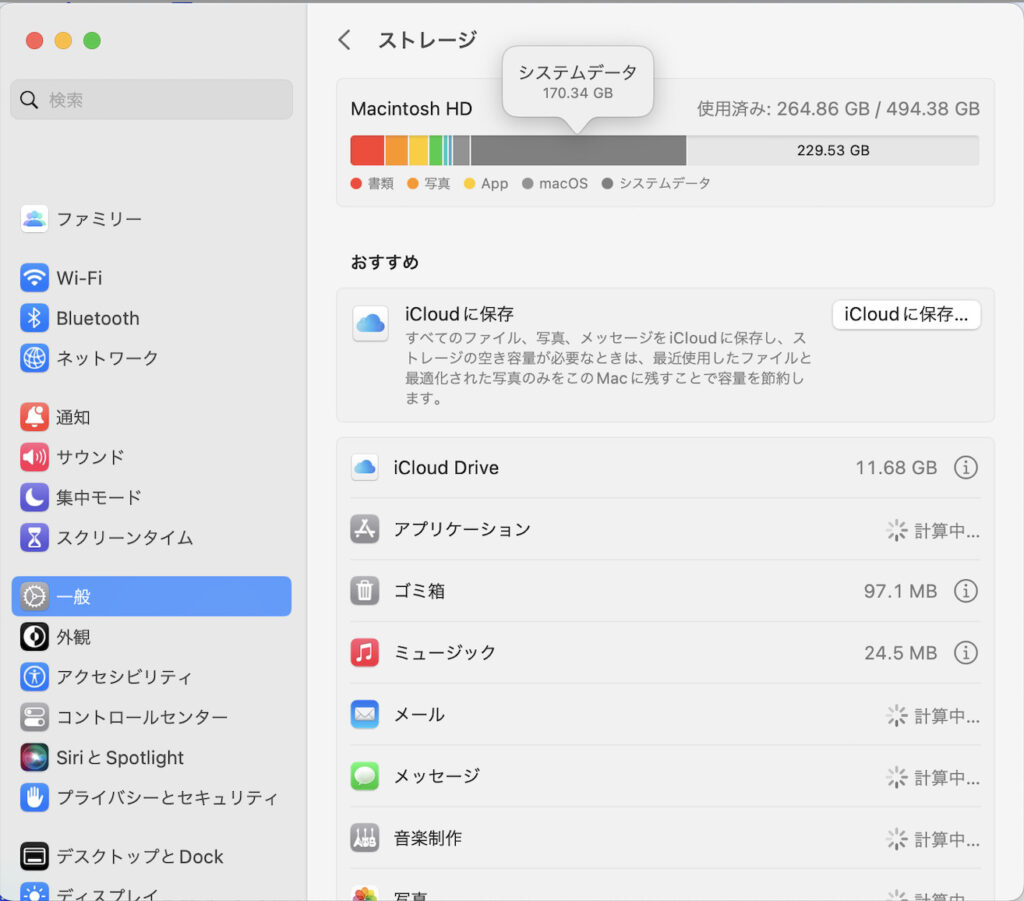Click the Mail (メール) envelope icon
Image resolution: width=1024 pixels, height=901 pixels.
point(364,714)
